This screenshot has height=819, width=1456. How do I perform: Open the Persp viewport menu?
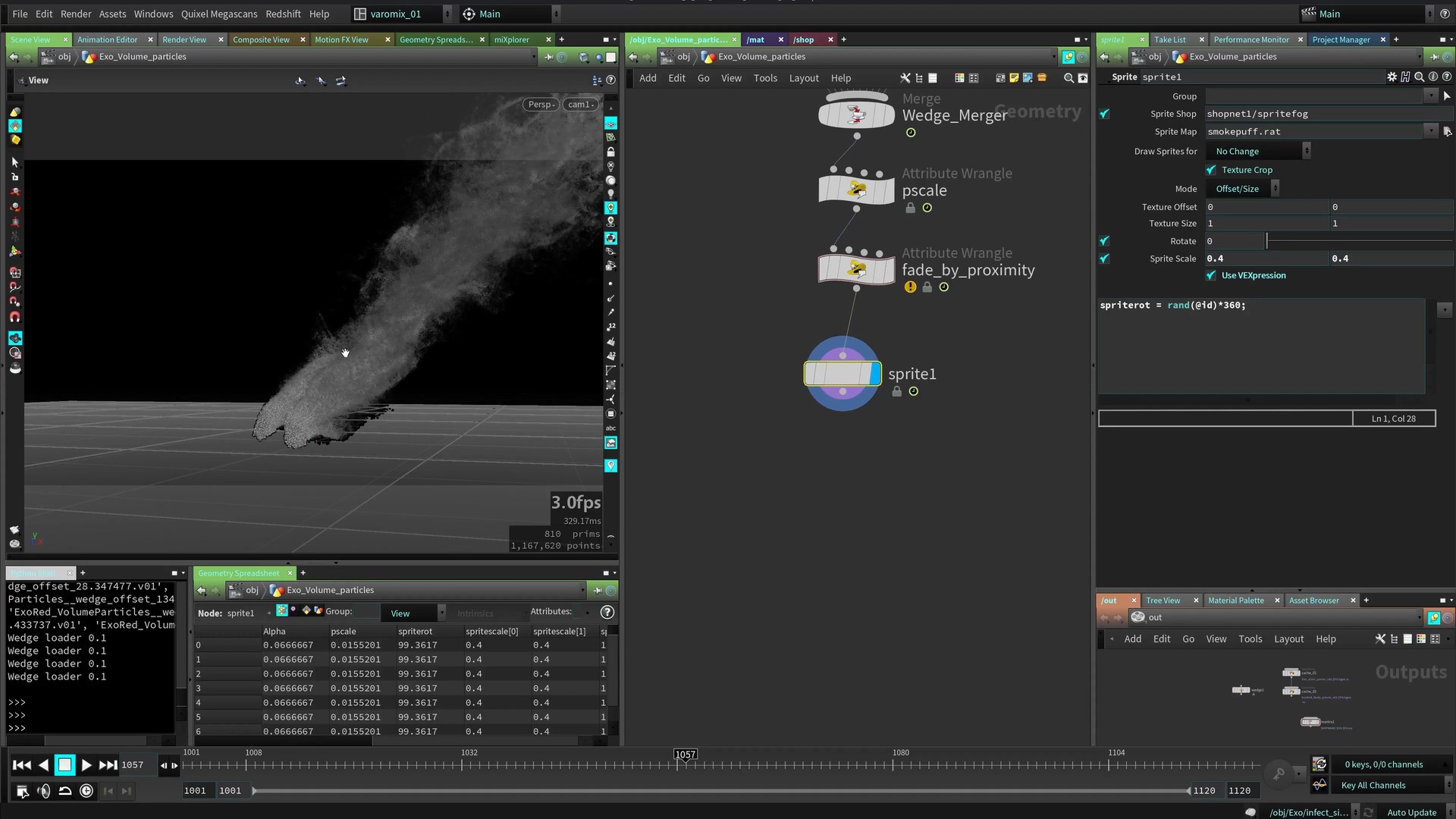click(x=541, y=105)
